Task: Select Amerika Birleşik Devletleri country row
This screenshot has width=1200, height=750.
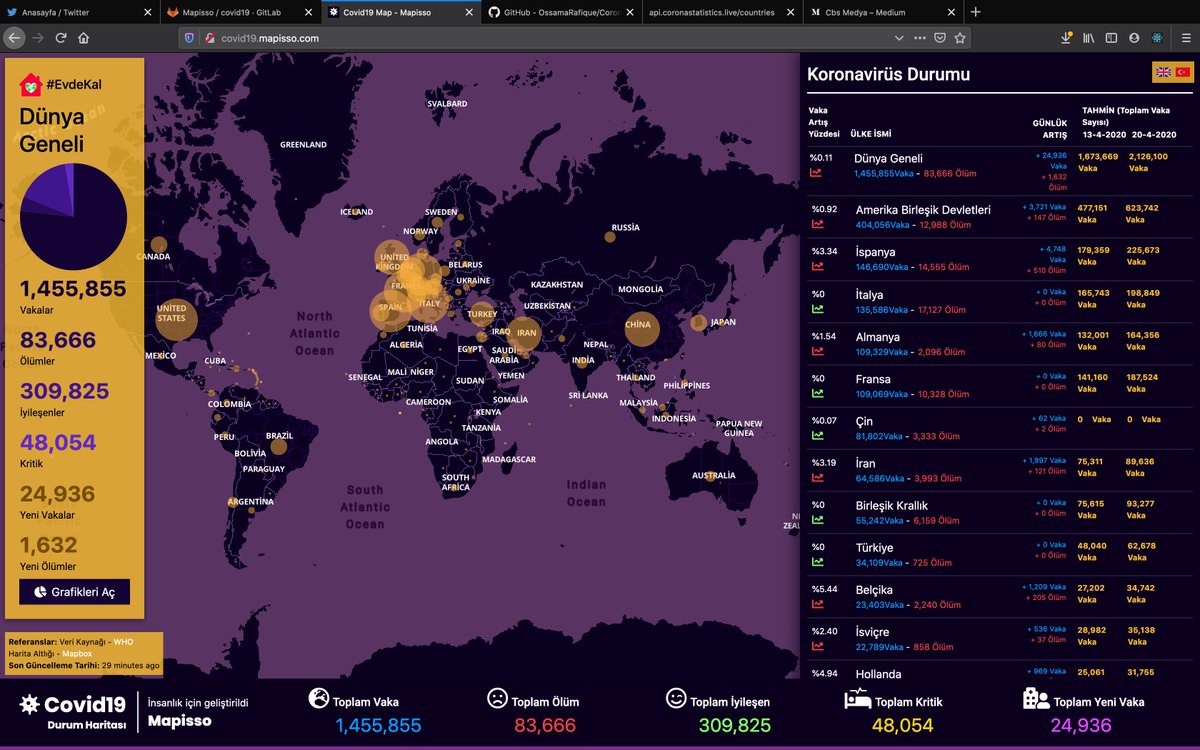Action: tap(998, 216)
